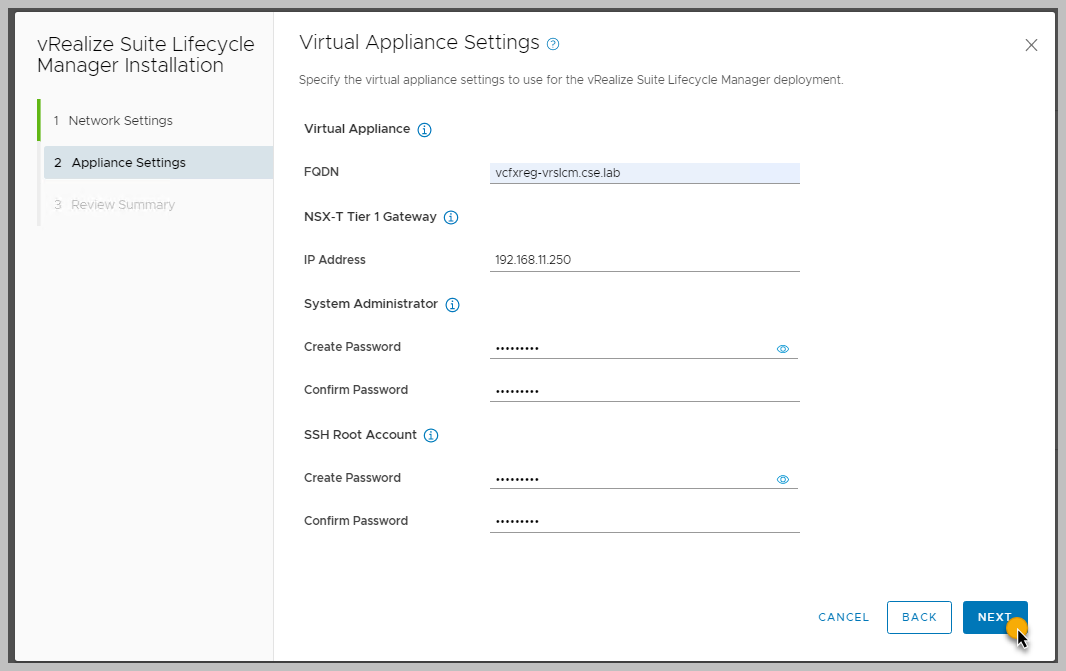The width and height of the screenshot is (1066, 671).
Task: Click the System Administrator Create Password field
Action: 630,348
